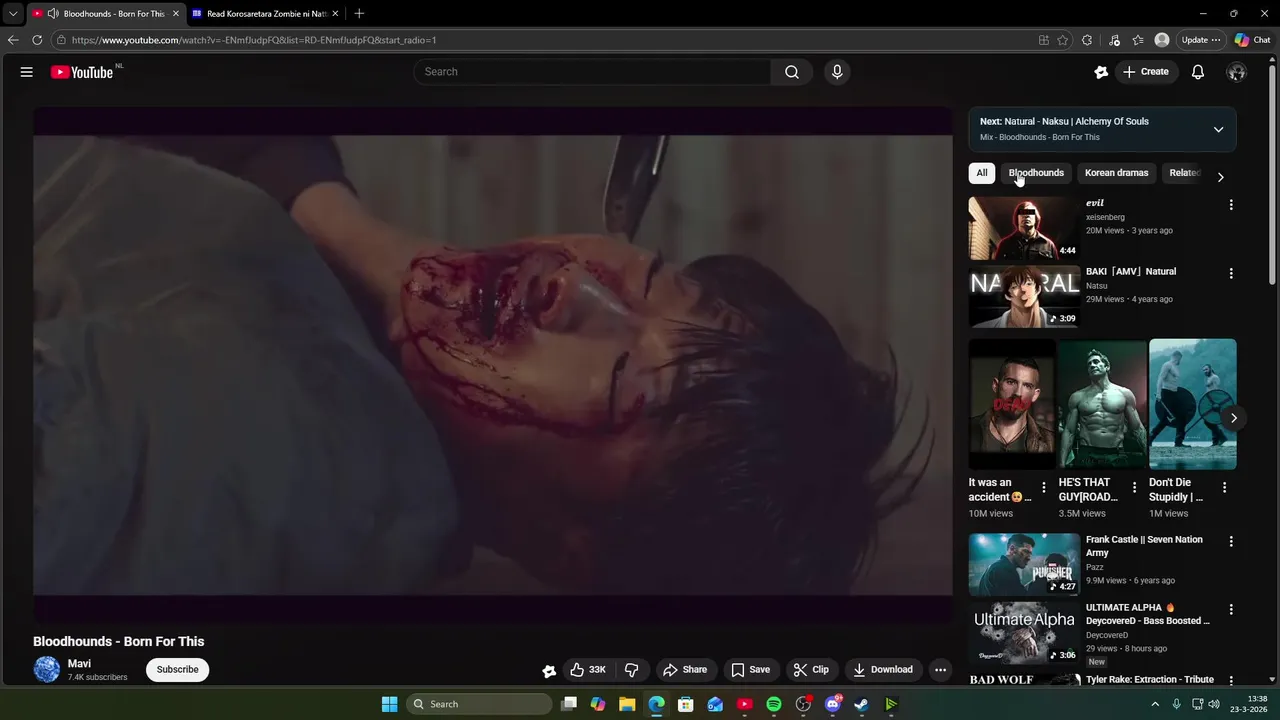This screenshot has width=1280, height=720.
Task: Reload the page in the browser
Action: [37, 40]
